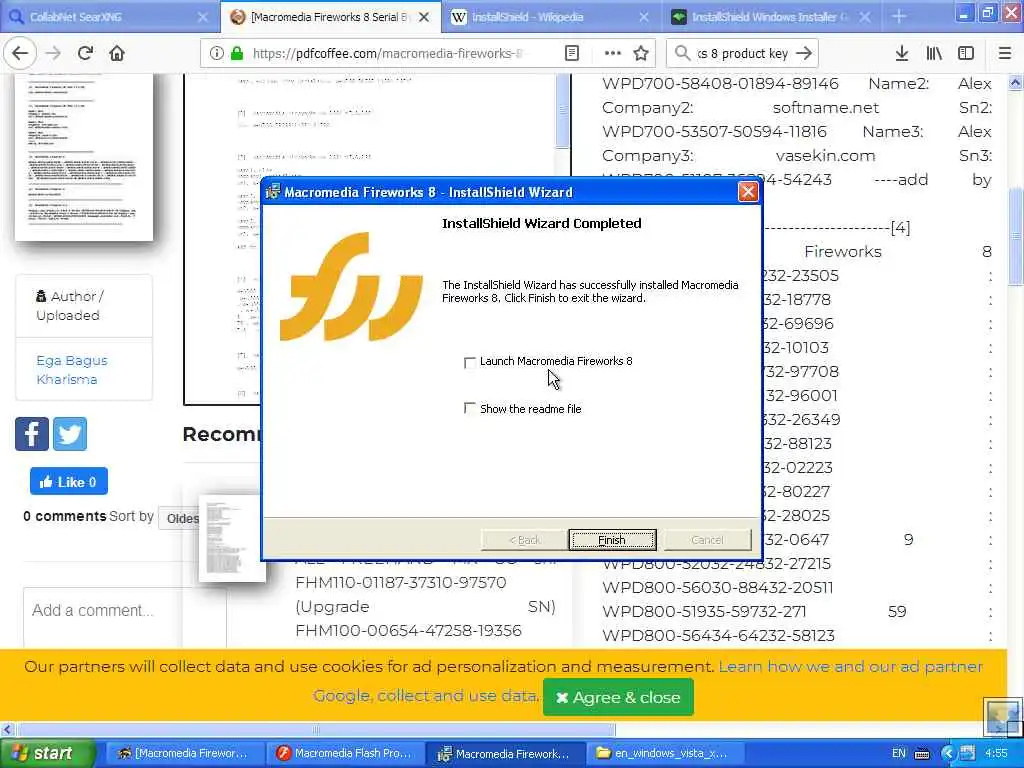Screen dimensions: 1024x768
Task: Click the Facebook Like 0 button
Action: coord(69,482)
